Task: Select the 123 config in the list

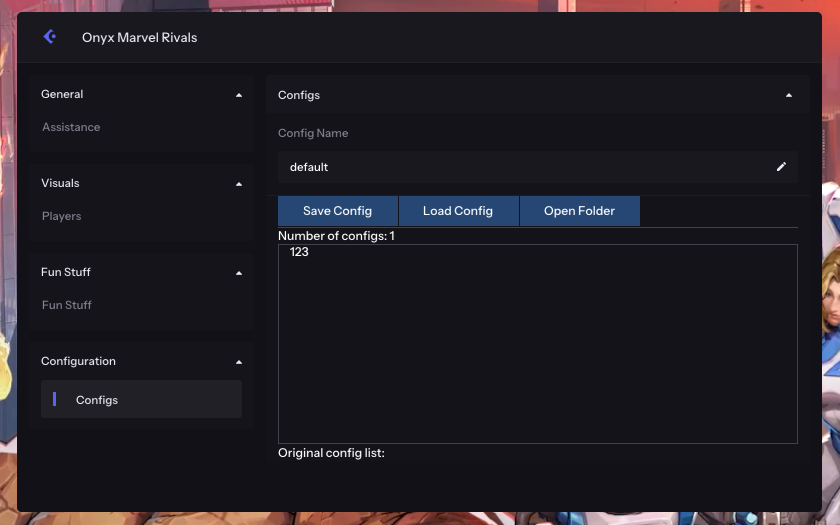Action: point(299,252)
